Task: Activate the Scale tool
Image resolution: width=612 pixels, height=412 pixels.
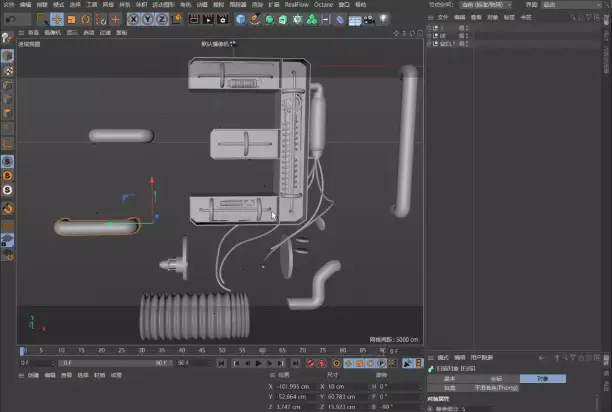Action: click(x=71, y=19)
